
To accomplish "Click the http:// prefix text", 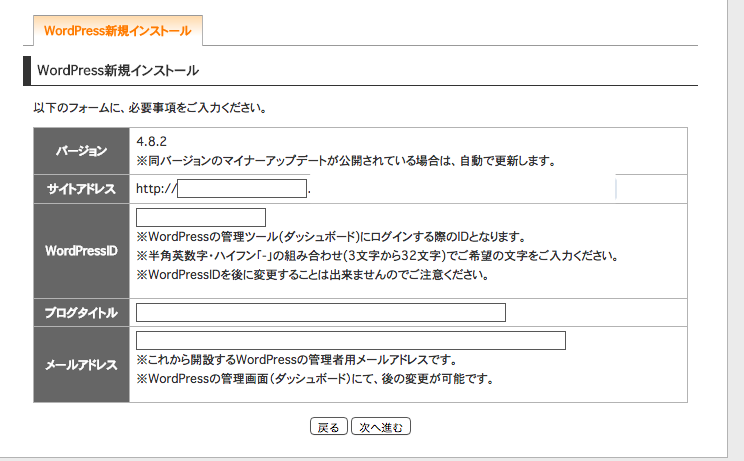I will click(x=156, y=189).
